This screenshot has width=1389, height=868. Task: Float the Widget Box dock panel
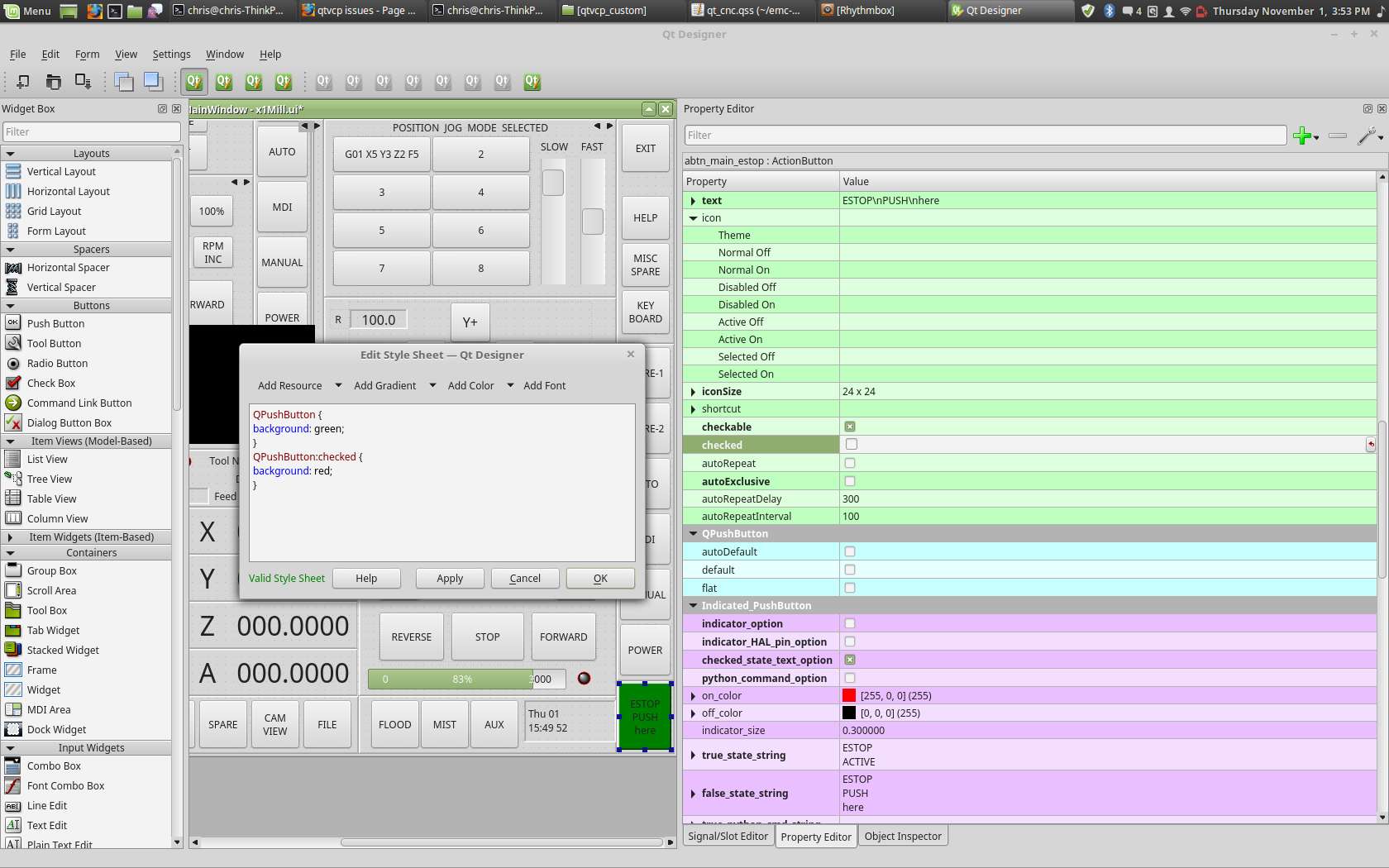click(x=162, y=109)
